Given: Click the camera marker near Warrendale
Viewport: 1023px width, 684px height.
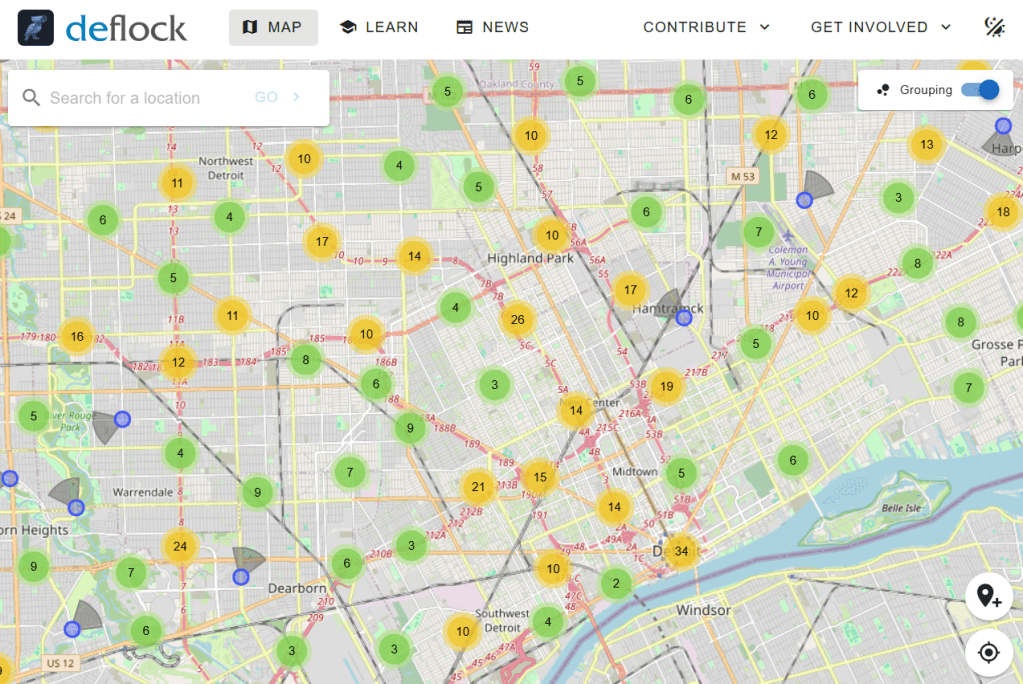Looking at the screenshot, I should (x=76, y=508).
